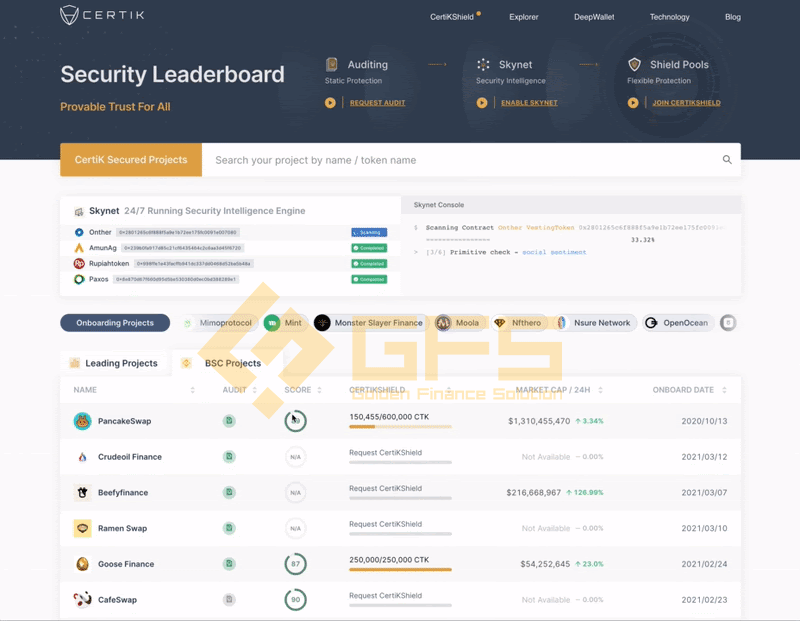Viewport: 800px width, 621px height.
Task: Click the Beefyfinance audit report icon
Action: point(229,492)
